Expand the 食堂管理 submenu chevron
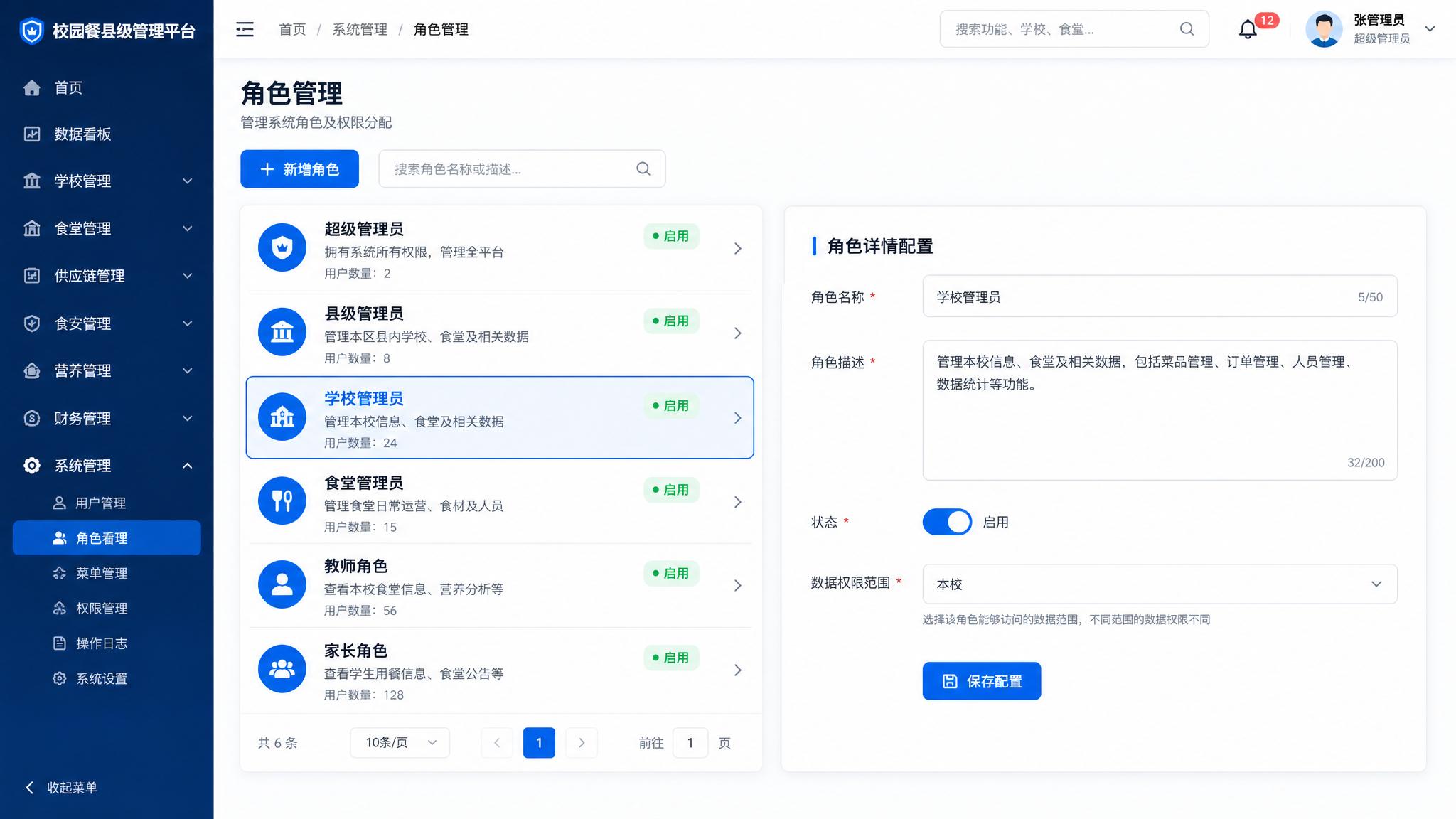 tap(188, 228)
